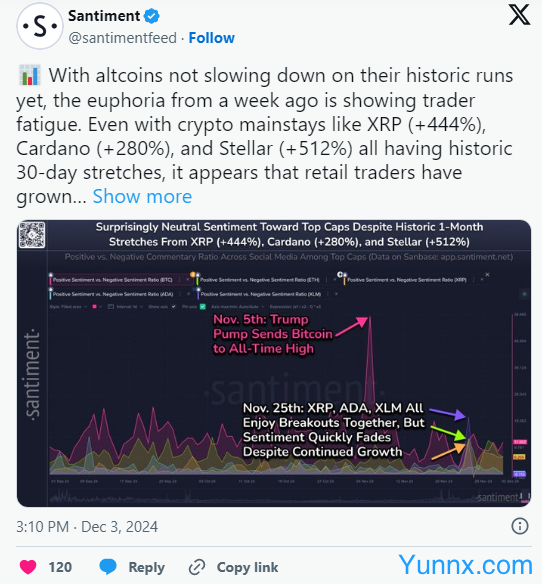
Task: Like the tweet with the heart icon
Action: point(28,567)
